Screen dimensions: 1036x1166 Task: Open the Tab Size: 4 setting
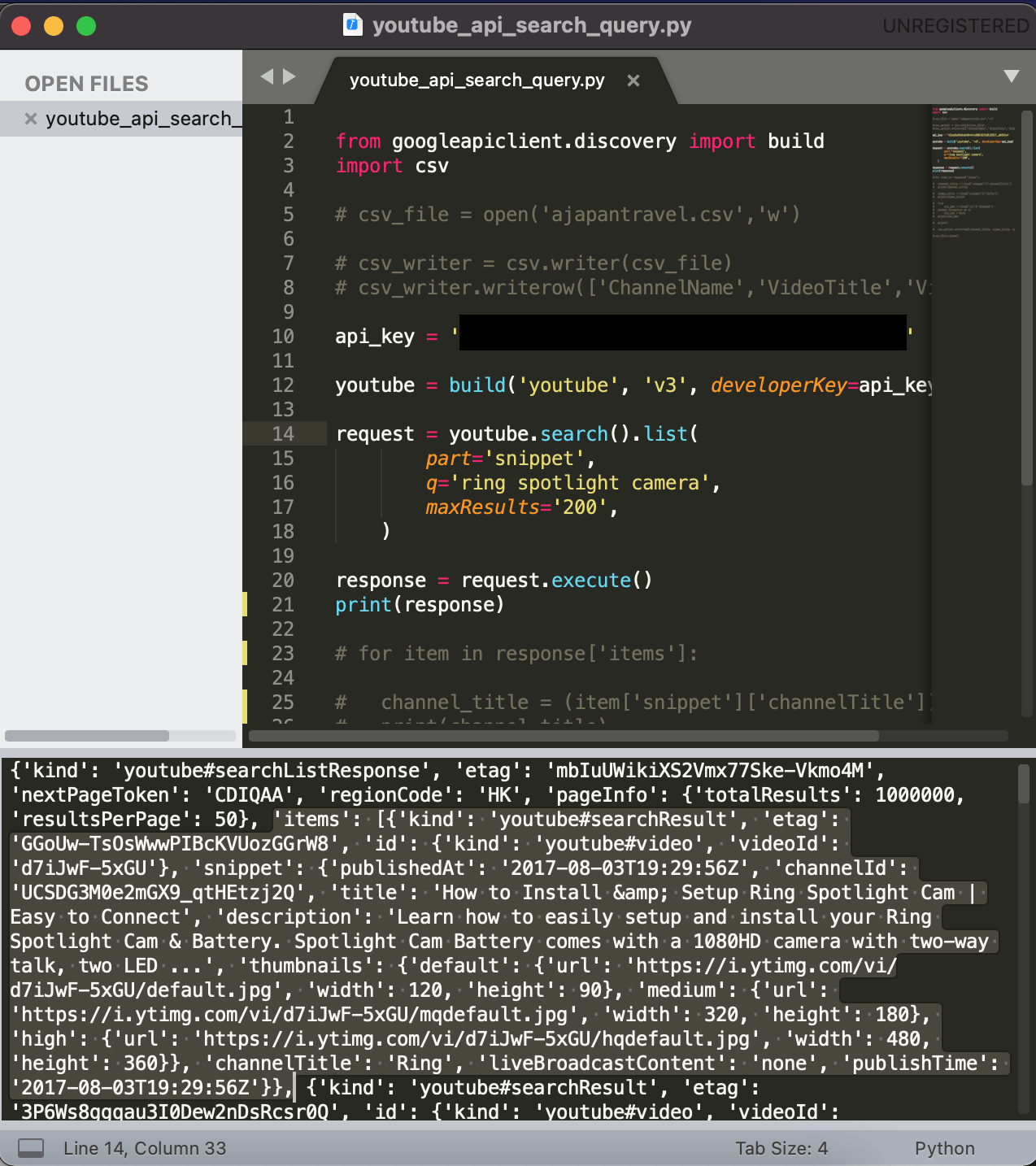[781, 1148]
